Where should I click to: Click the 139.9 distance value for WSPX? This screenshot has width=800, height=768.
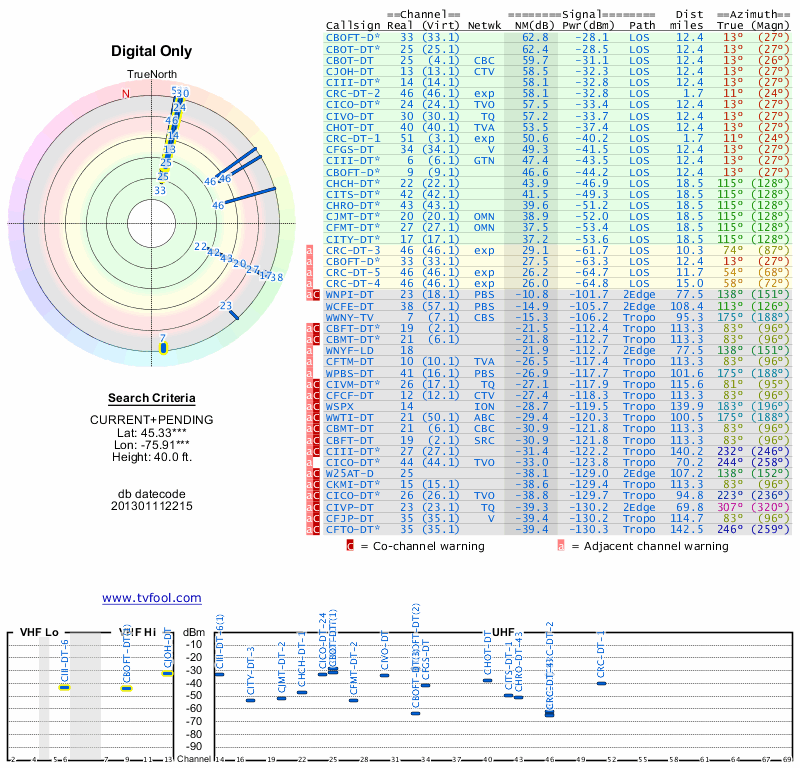tap(686, 407)
